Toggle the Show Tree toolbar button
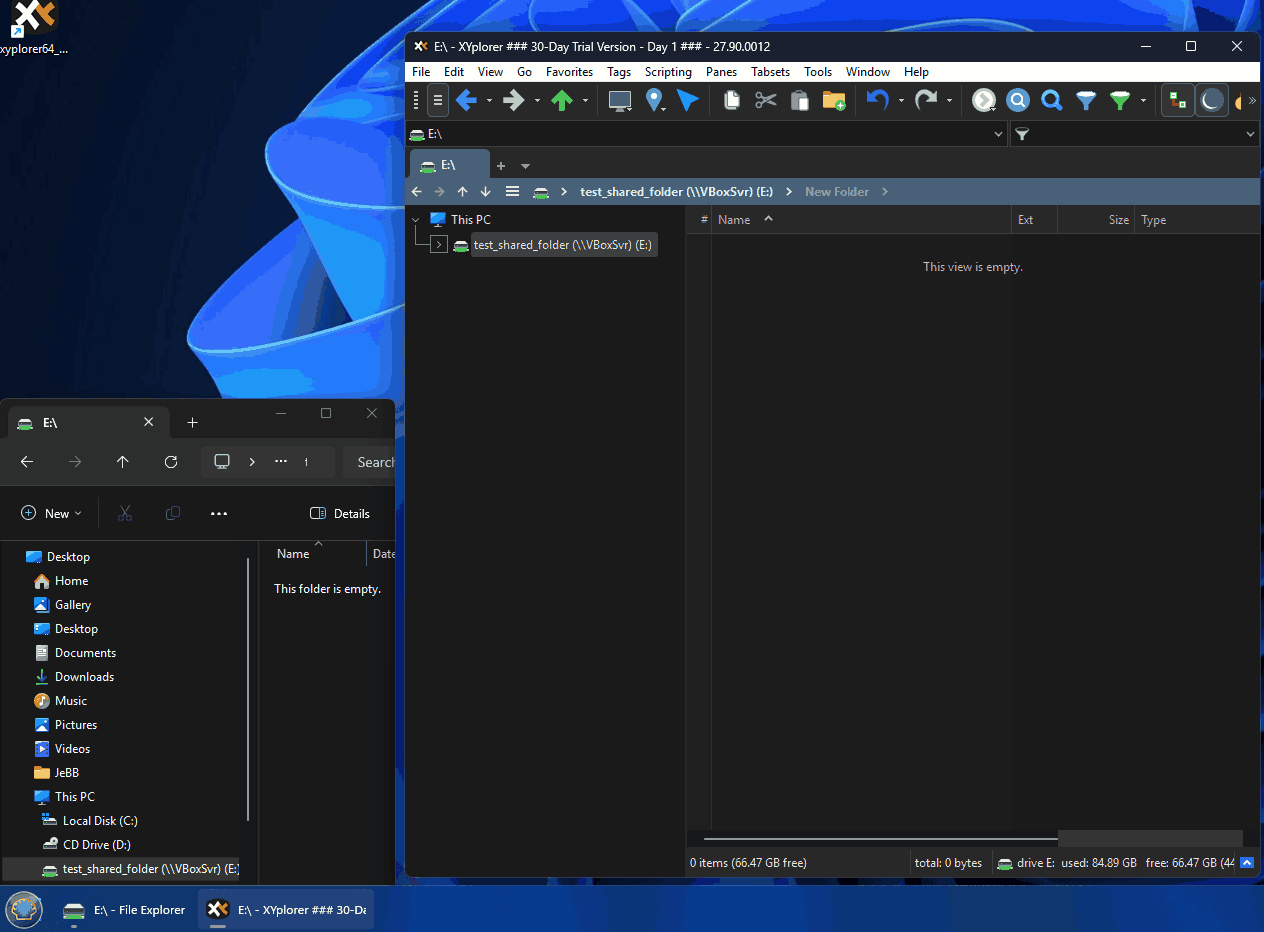 click(1177, 100)
